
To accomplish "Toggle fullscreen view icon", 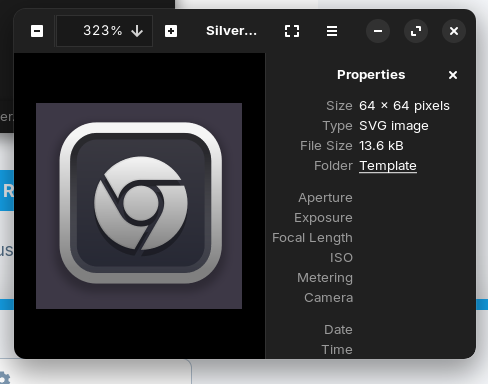I will coord(292,31).
